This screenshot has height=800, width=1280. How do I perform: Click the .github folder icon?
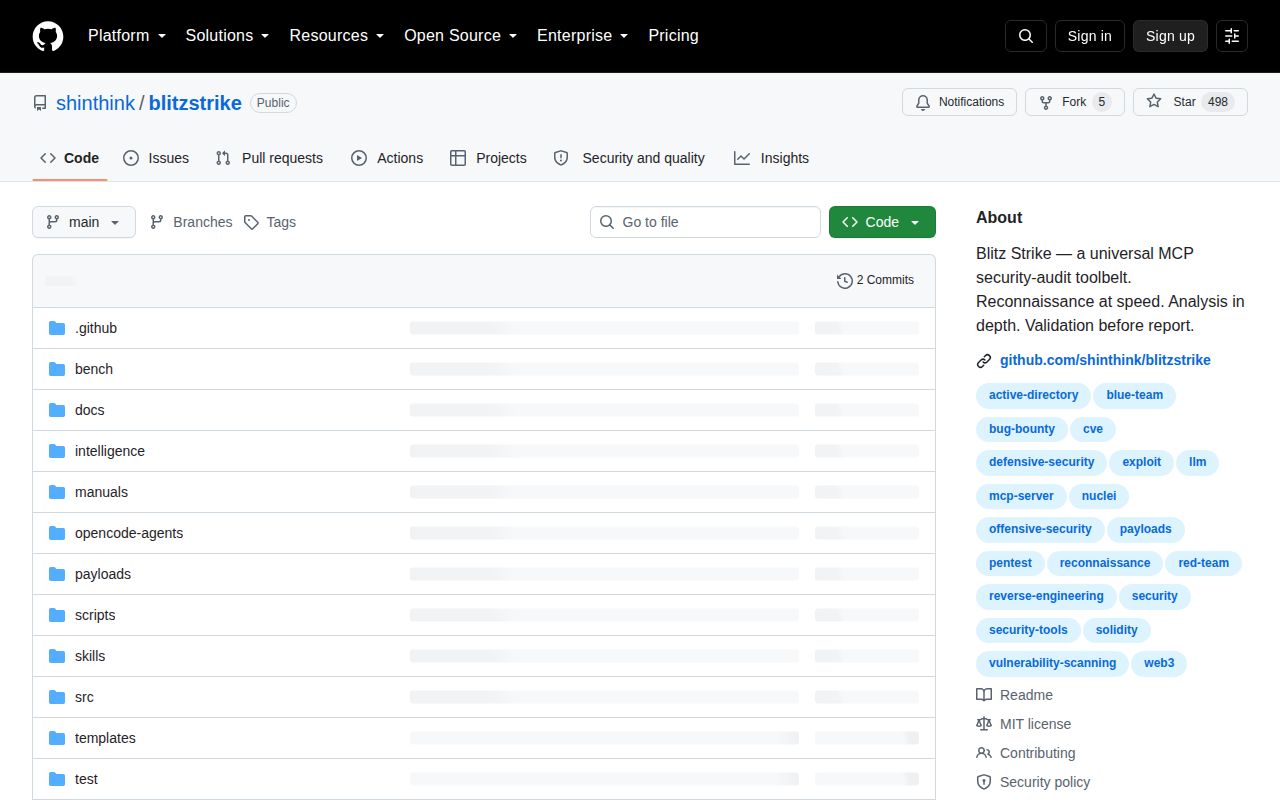[57, 328]
